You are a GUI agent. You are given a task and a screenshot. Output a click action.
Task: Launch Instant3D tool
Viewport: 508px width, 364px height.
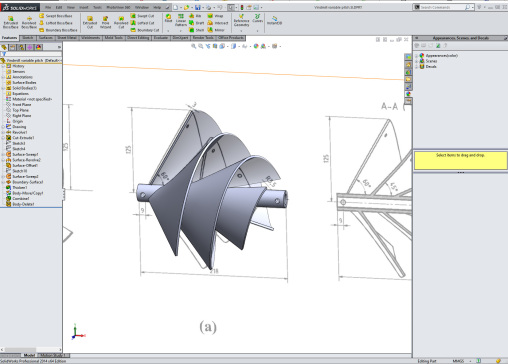274,20
